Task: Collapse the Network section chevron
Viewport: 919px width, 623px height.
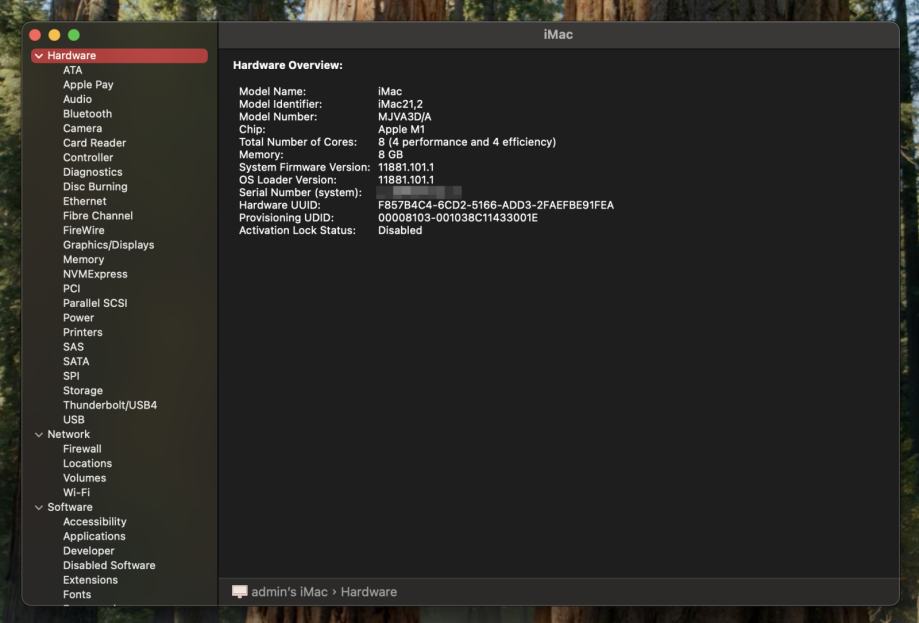Action: tap(39, 435)
